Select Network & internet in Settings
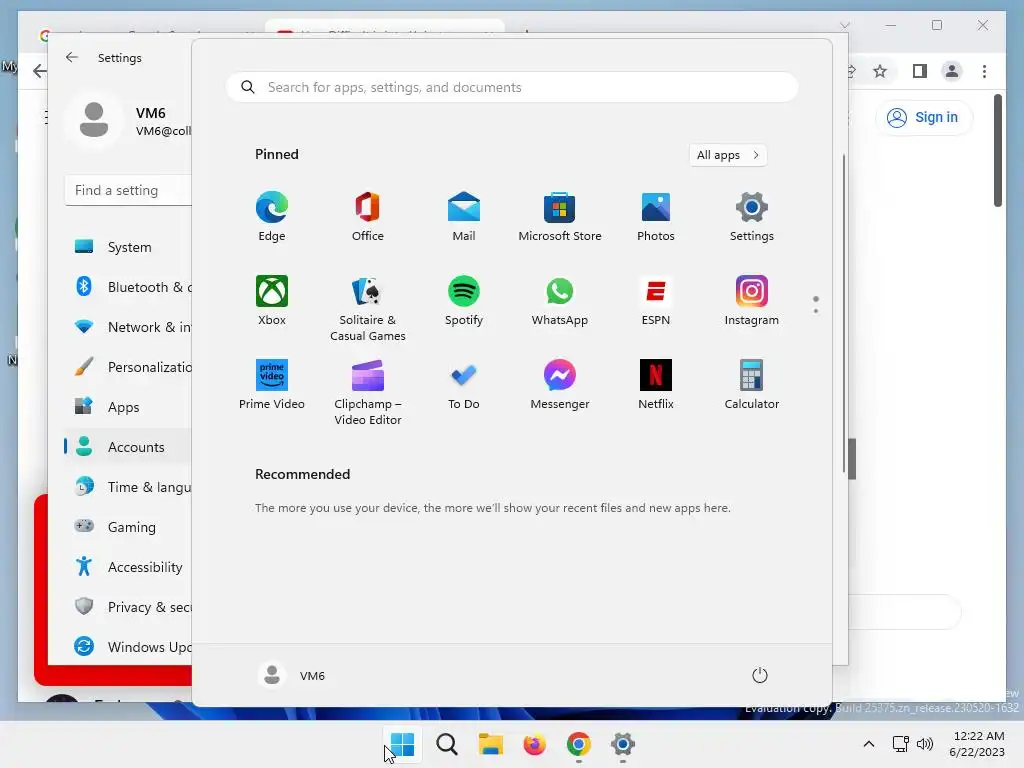The image size is (1024, 768). tap(128, 327)
